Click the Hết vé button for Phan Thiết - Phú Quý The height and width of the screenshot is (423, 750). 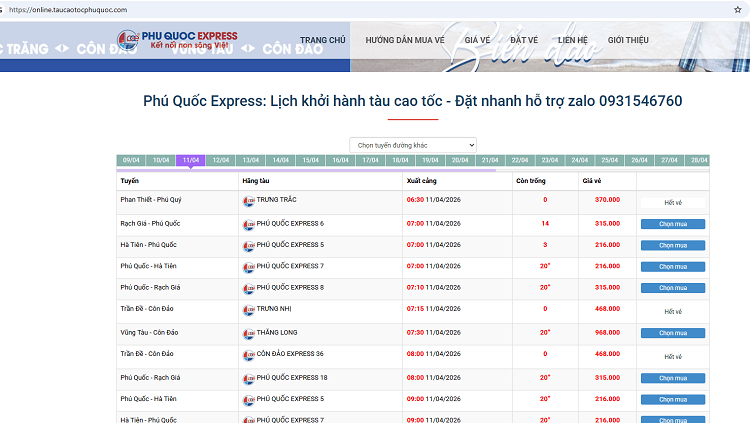pos(672,202)
